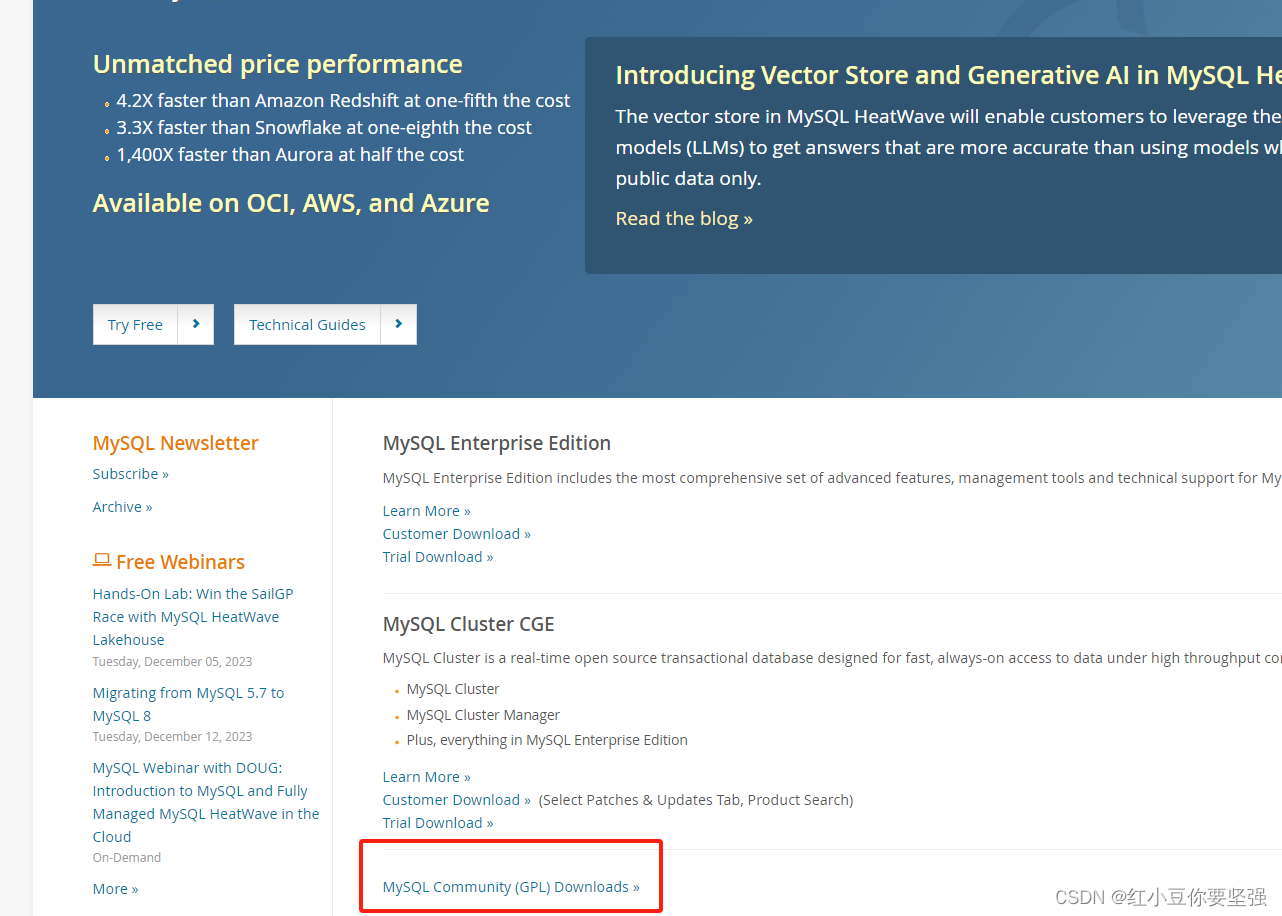This screenshot has width=1282, height=916.
Task: Click the laptop icon beside Free Webinars
Action: coord(102,561)
